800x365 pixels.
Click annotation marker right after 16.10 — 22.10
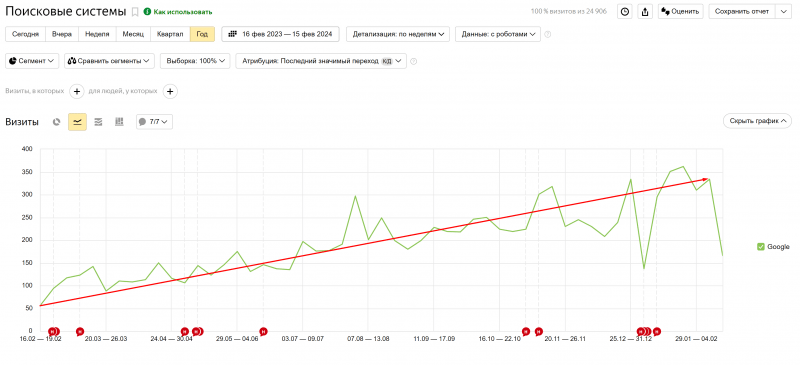pyautogui.click(x=526, y=332)
